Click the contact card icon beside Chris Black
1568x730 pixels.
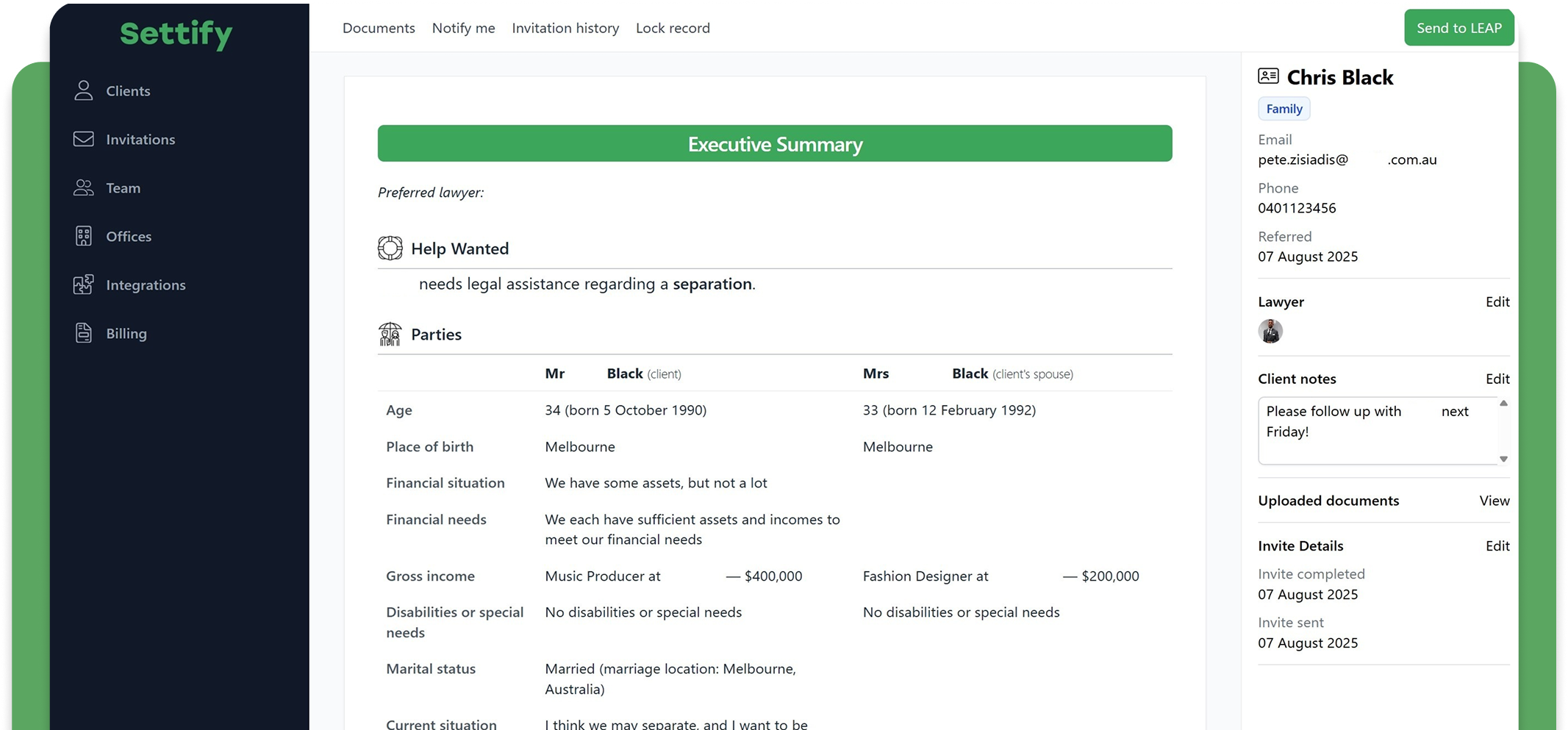[x=1269, y=76]
